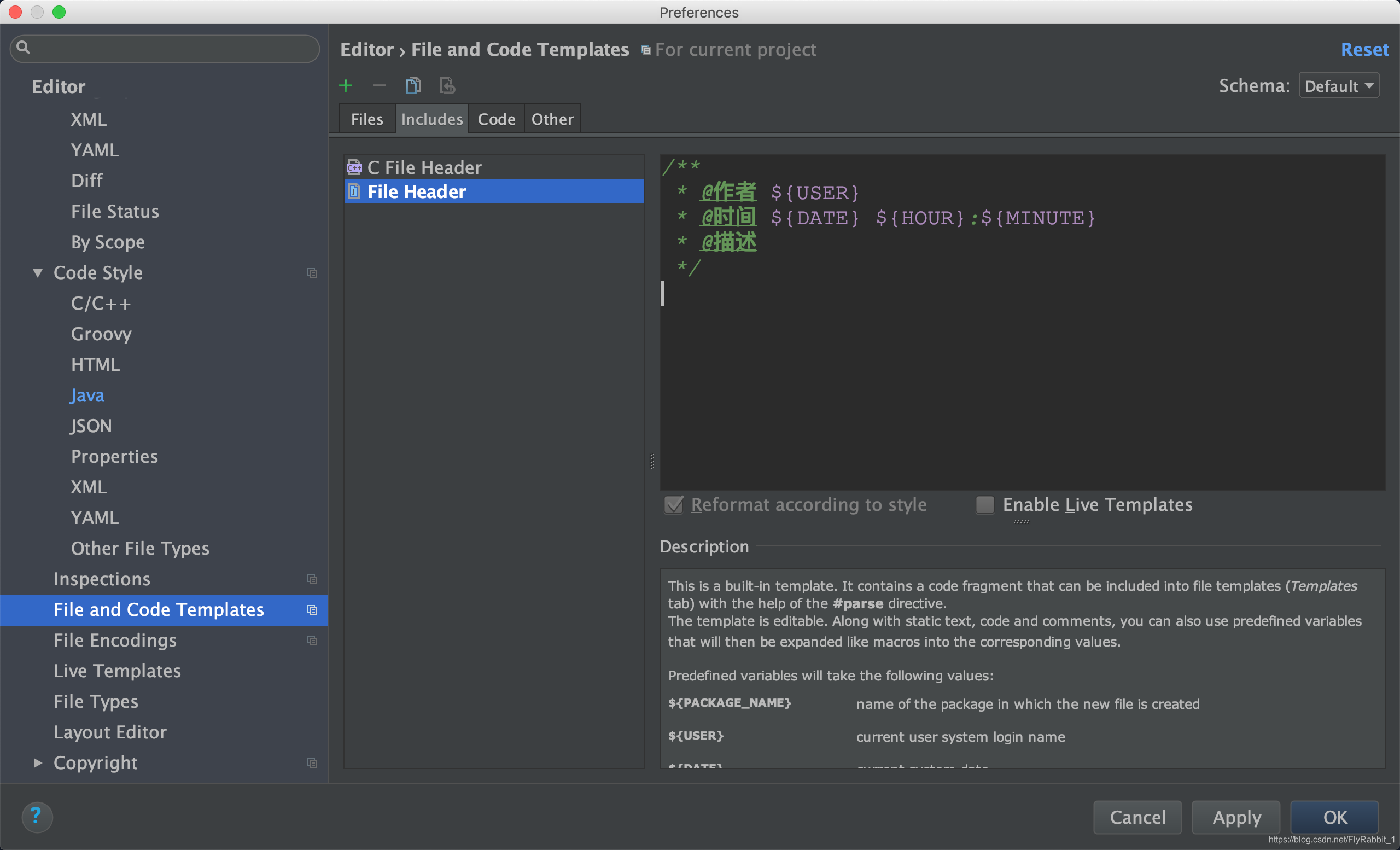Click the C File Header template icon
The height and width of the screenshot is (850, 1400).
click(354, 167)
